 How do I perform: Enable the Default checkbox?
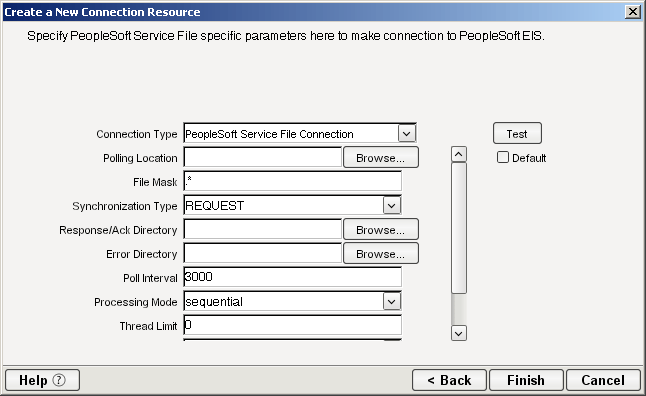tap(503, 157)
